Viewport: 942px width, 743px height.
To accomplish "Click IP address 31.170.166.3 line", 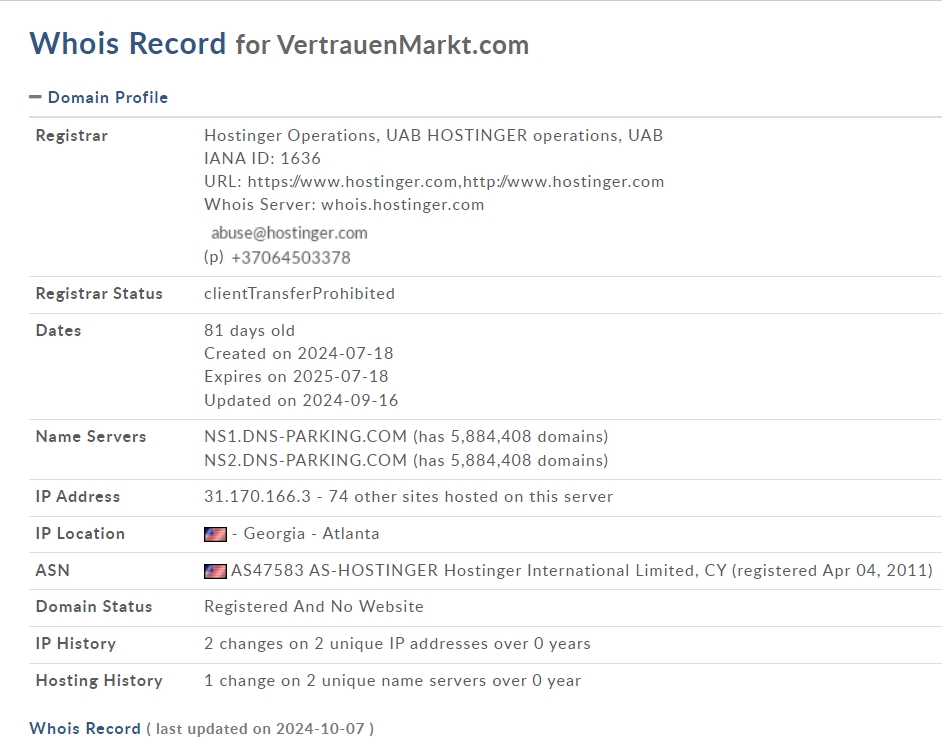I will 409,497.
